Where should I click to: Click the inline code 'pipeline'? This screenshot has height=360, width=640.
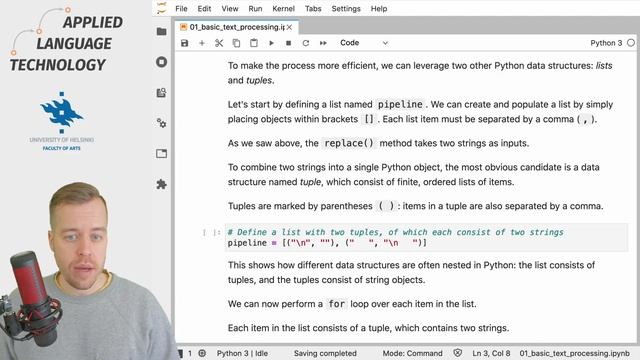[400, 104]
